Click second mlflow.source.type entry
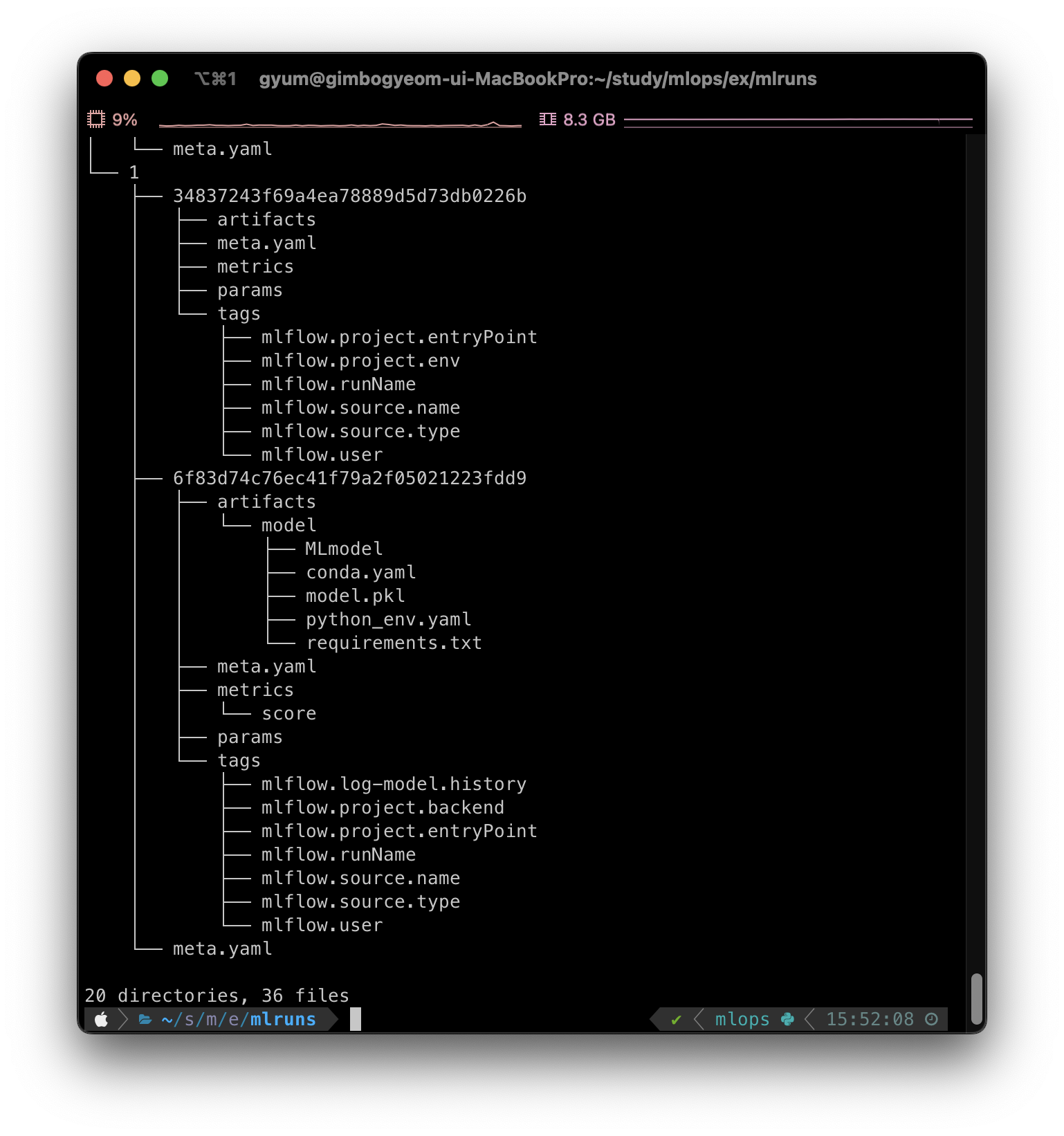 click(361, 901)
